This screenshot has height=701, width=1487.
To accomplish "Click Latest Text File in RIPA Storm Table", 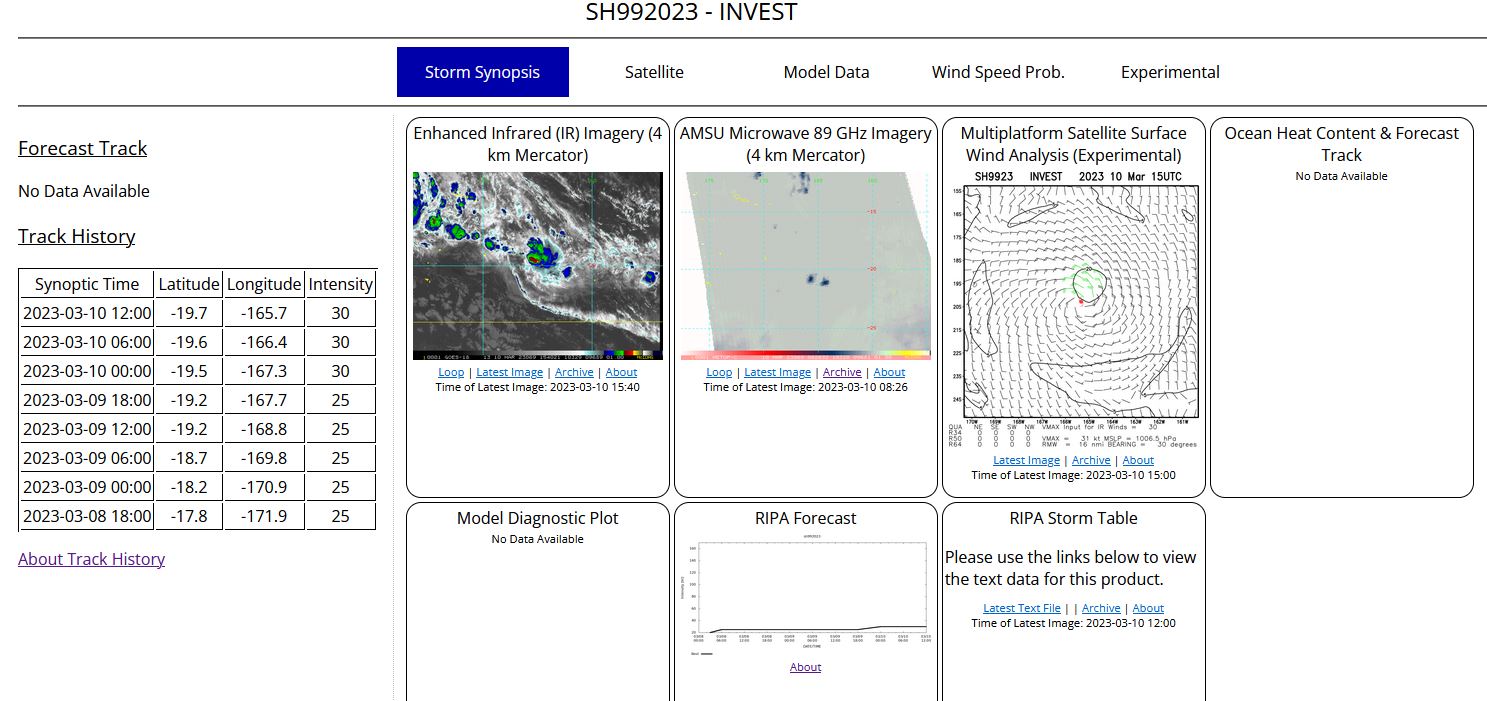I will (1021, 608).
